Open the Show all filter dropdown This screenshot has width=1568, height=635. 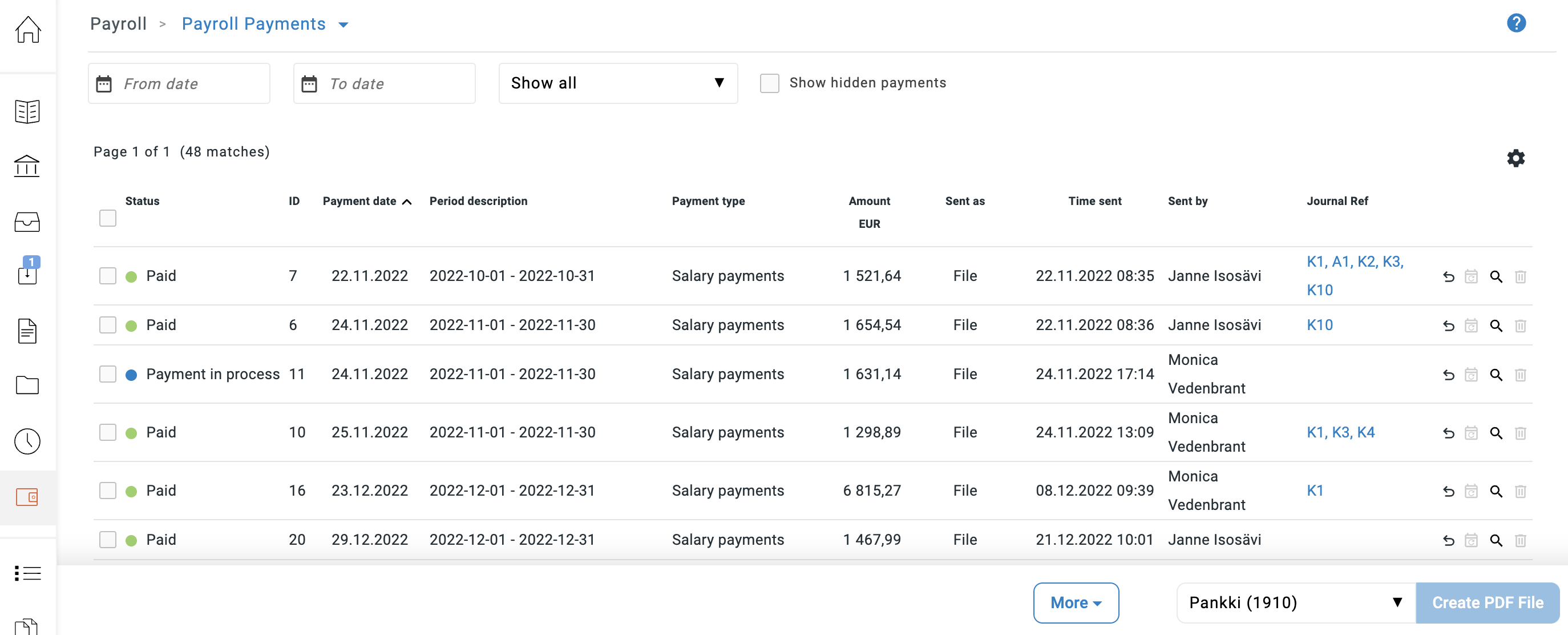pos(617,83)
